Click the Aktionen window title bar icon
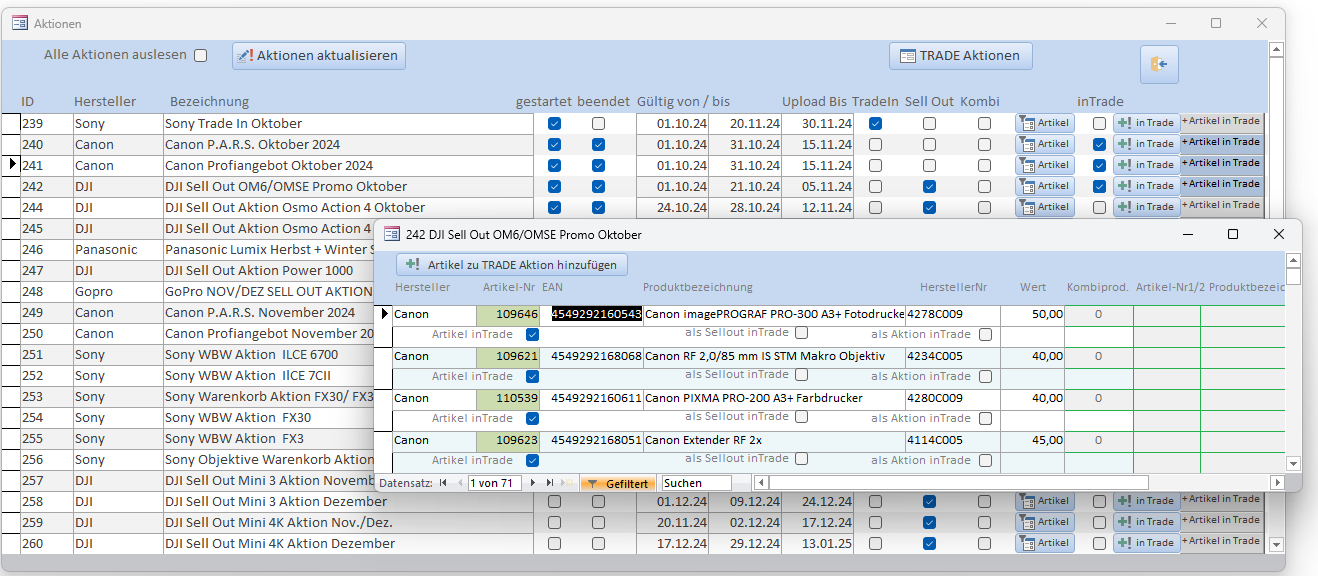 click(x=20, y=23)
